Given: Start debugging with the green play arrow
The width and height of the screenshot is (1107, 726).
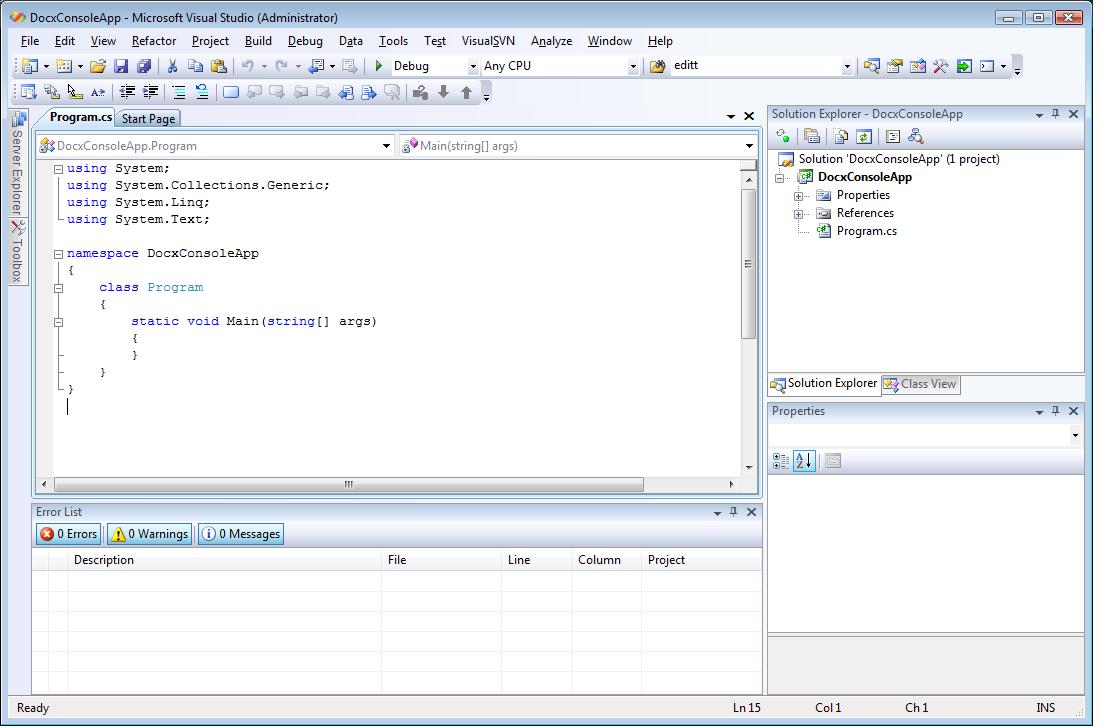Looking at the screenshot, I should click(x=378, y=66).
